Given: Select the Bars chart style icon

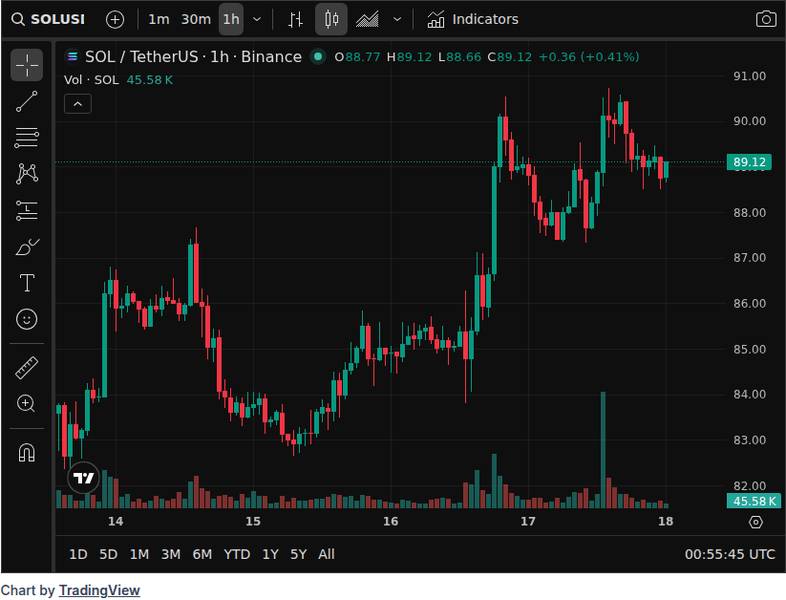Looking at the screenshot, I should click(296, 20).
